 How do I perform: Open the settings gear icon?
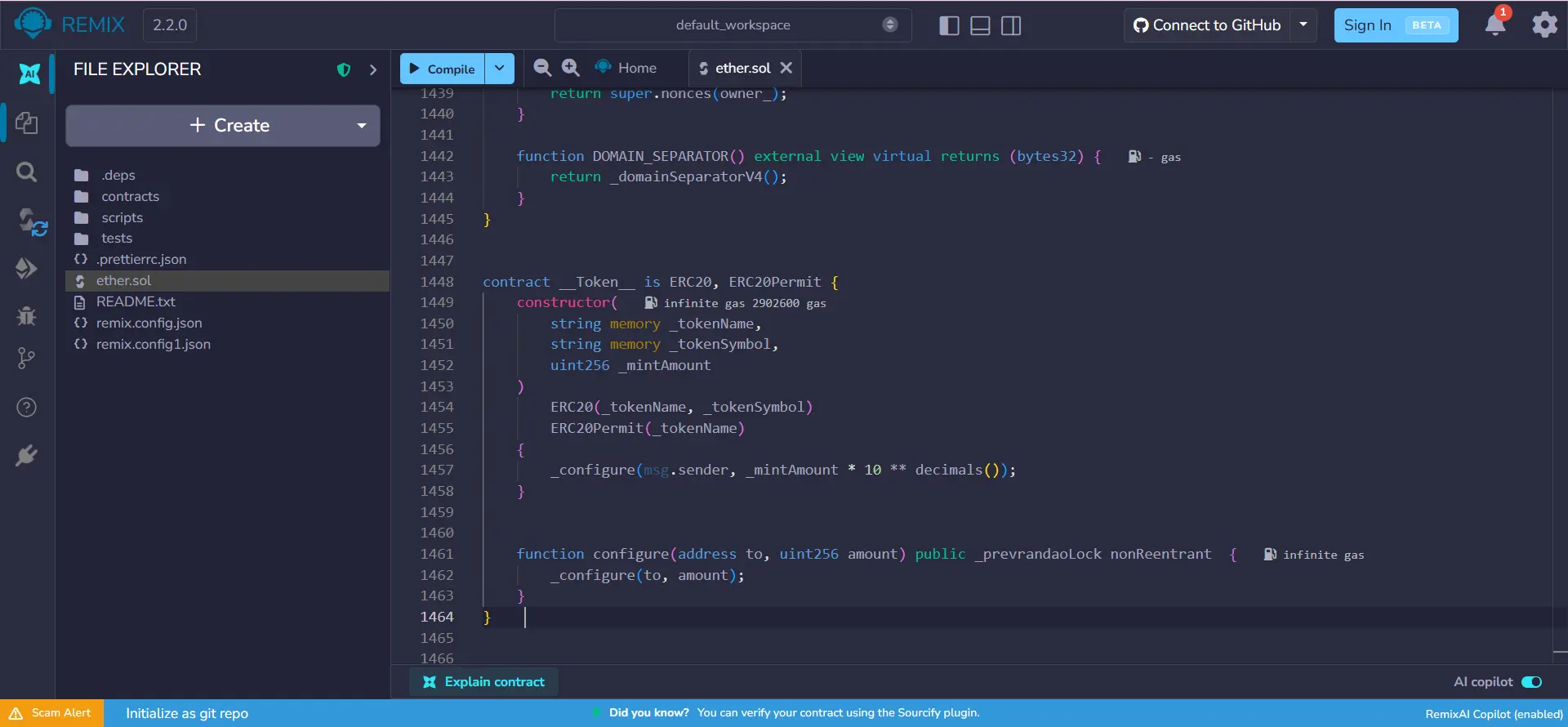click(1543, 25)
